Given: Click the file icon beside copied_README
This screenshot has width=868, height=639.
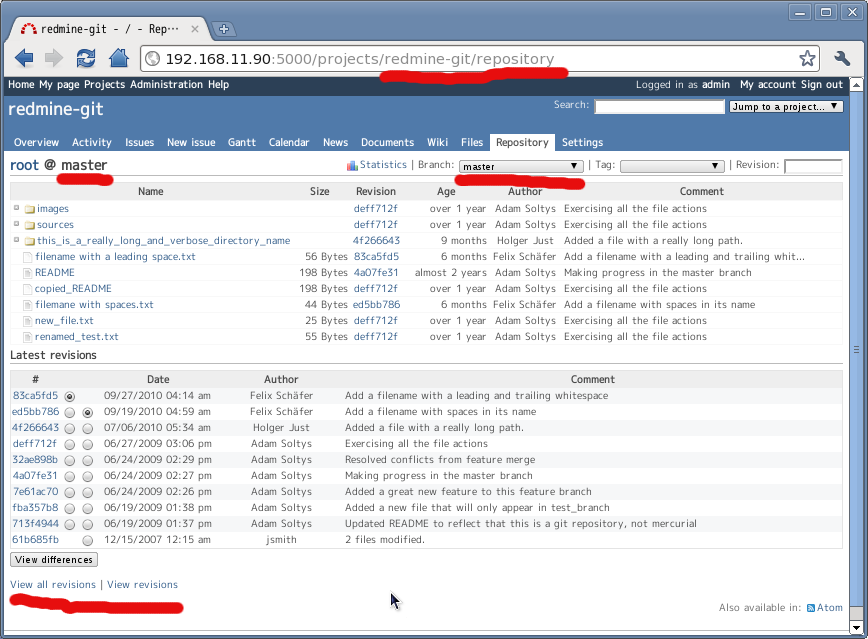Looking at the screenshot, I should (x=27, y=289).
